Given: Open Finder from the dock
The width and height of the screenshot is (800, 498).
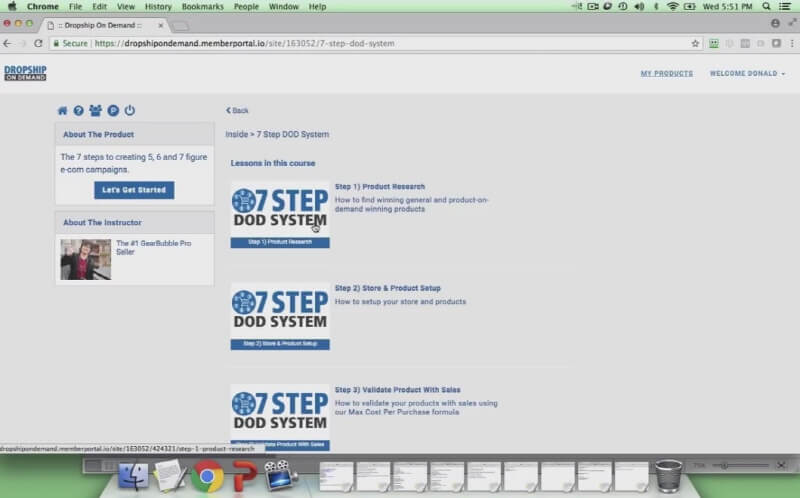Looking at the screenshot, I should (133, 476).
